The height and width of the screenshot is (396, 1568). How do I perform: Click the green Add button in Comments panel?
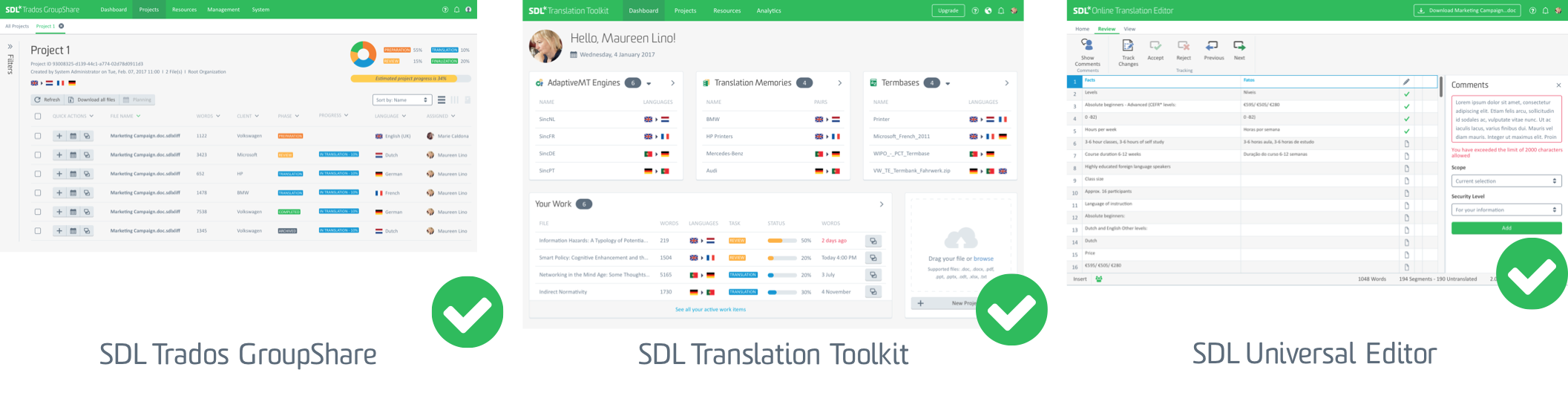[1506, 228]
